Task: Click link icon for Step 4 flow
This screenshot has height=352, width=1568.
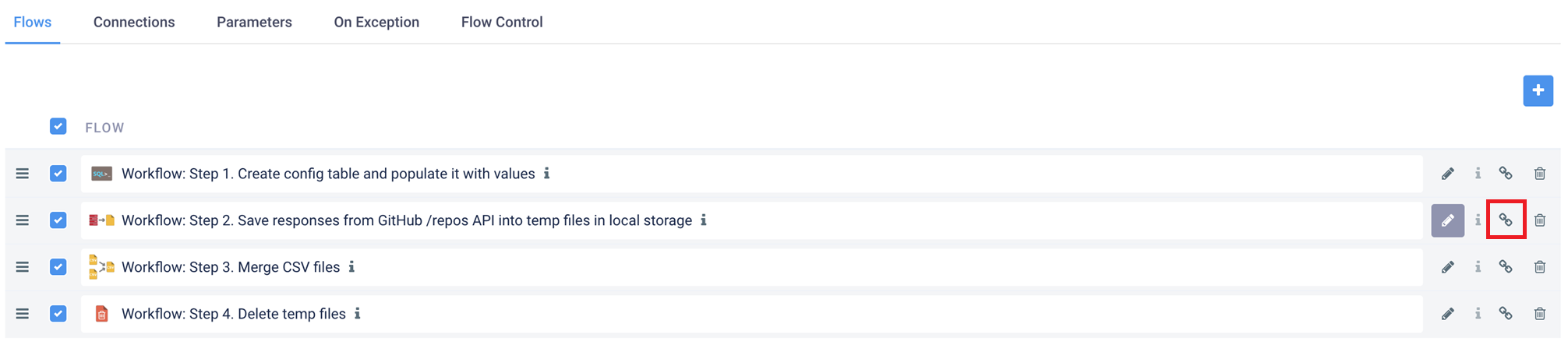Action: (x=1506, y=314)
